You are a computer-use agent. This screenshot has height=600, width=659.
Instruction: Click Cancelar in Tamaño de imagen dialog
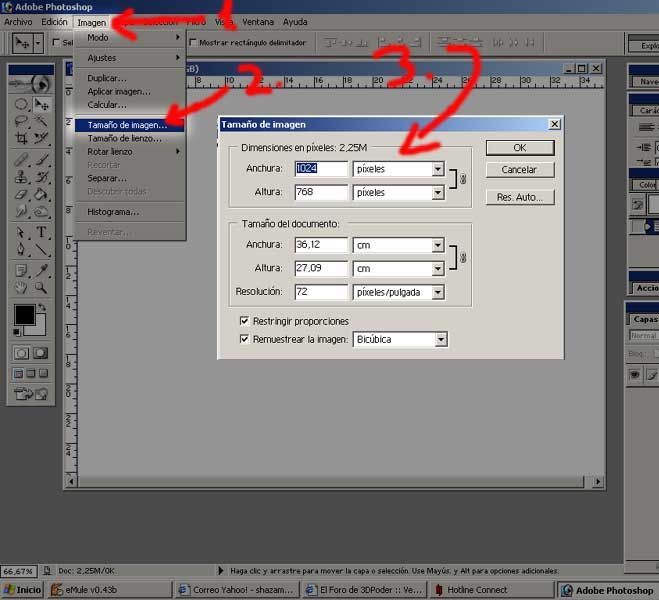pos(520,170)
